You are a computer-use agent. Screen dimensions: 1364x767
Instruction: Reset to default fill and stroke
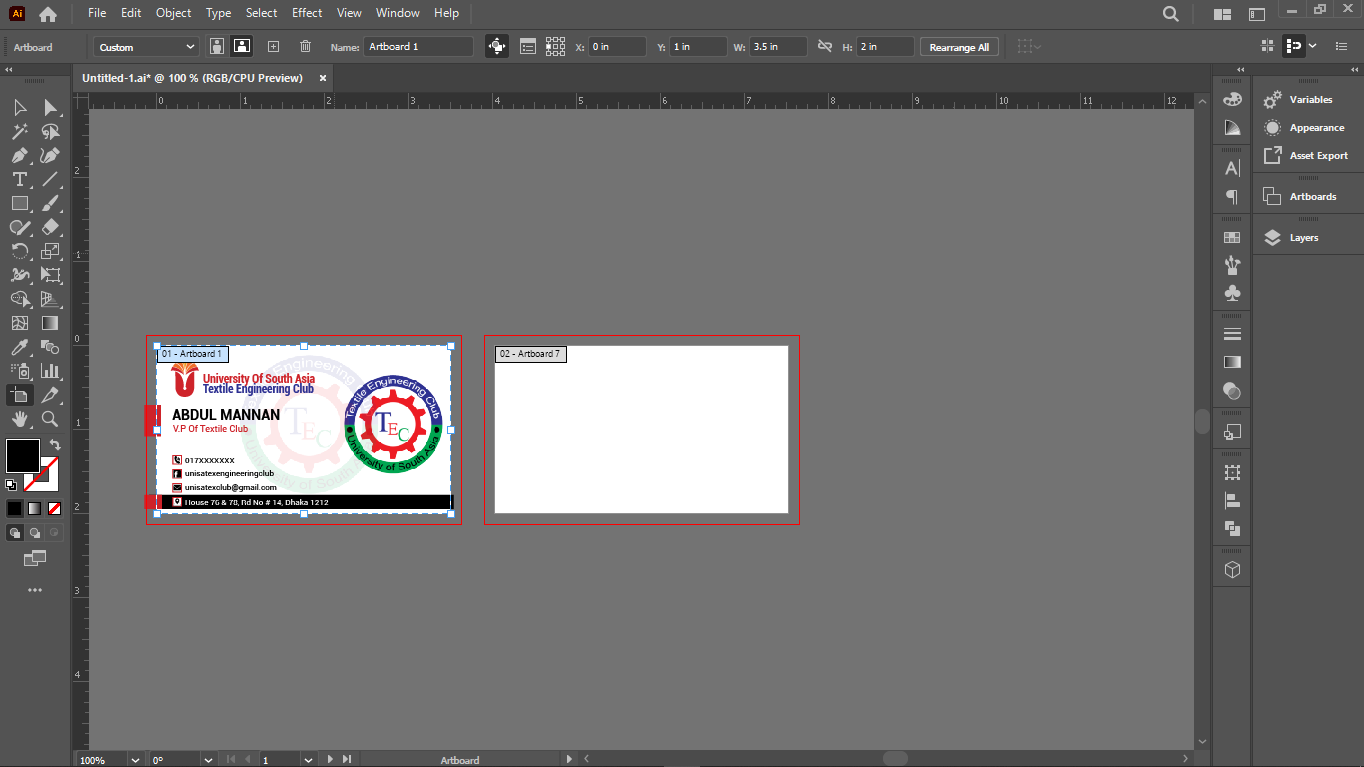(x=11, y=485)
